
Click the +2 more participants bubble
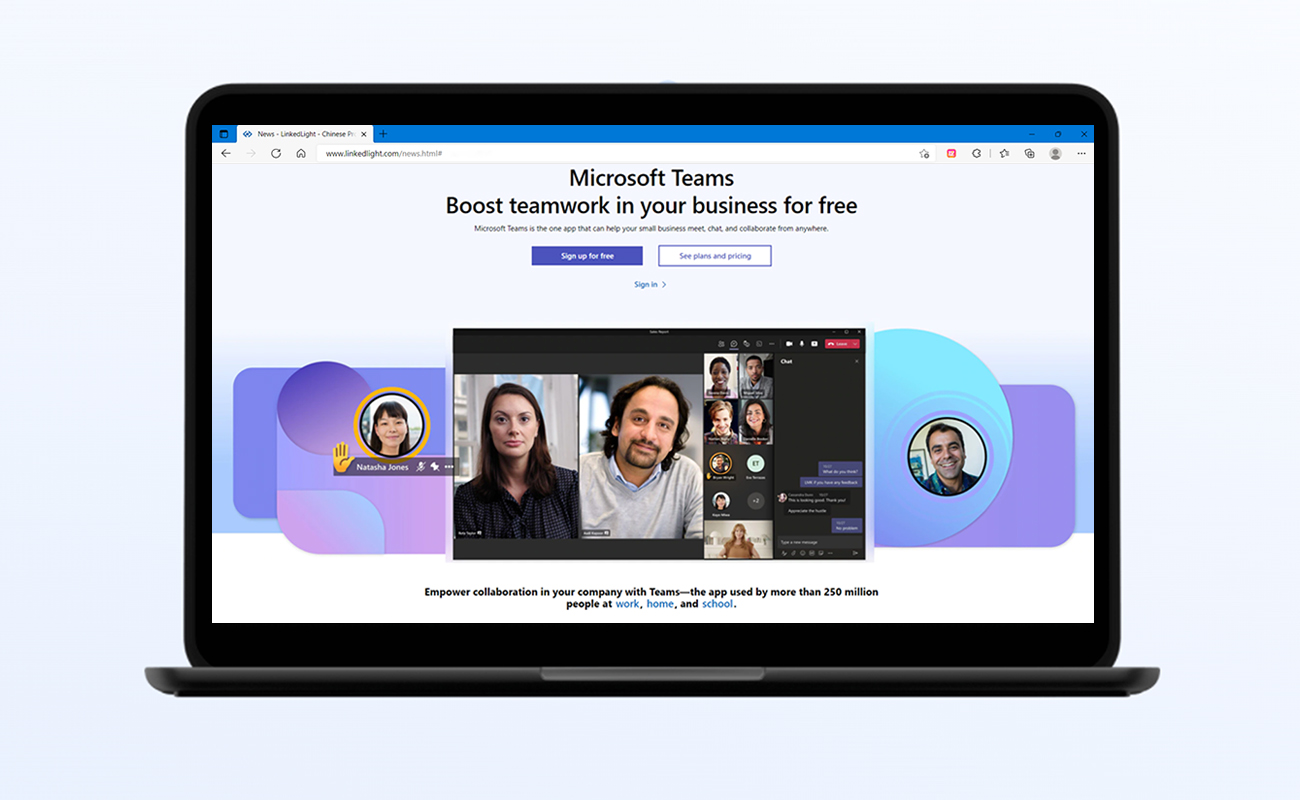coord(756,500)
